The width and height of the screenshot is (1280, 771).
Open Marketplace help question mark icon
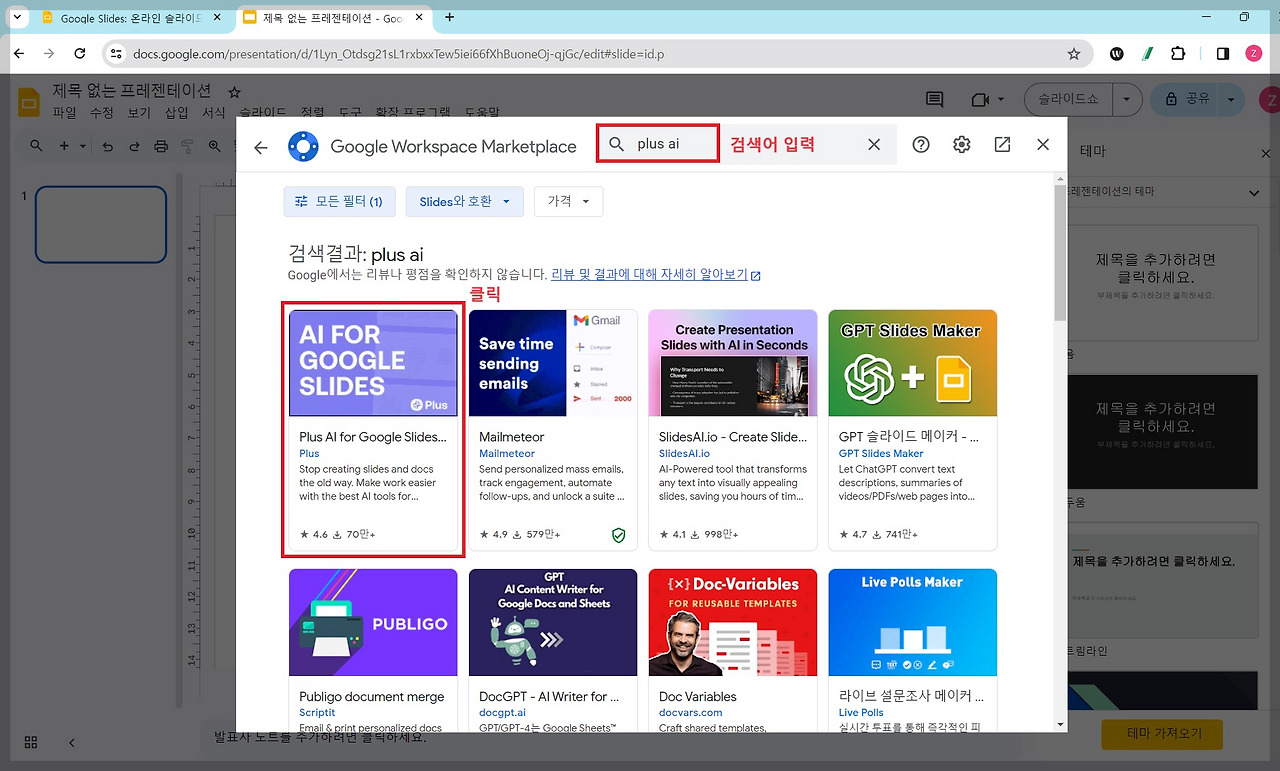[x=921, y=145]
